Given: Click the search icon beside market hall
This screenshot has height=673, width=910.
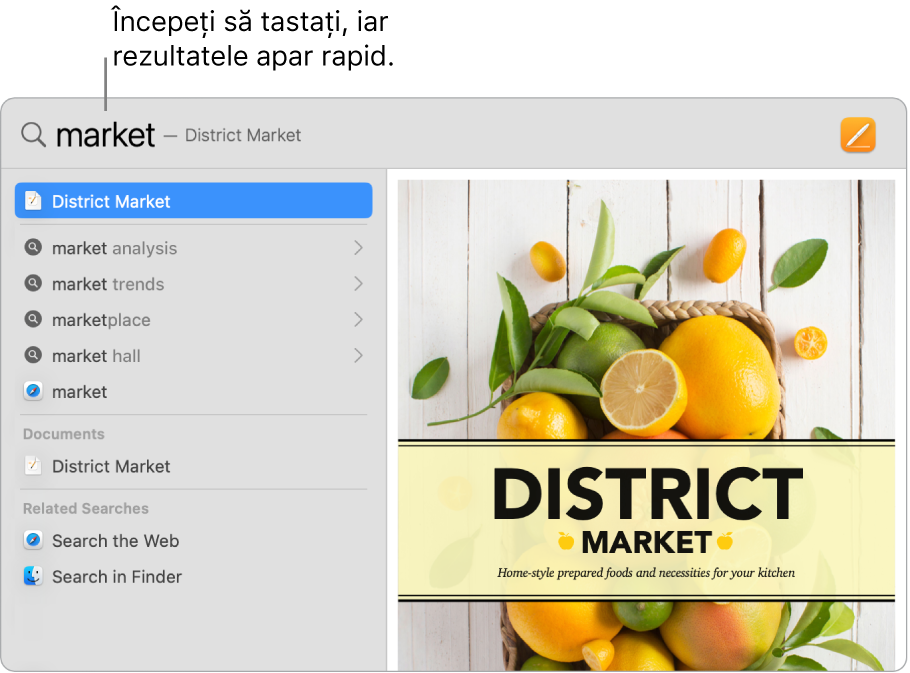Looking at the screenshot, I should coord(31,355).
